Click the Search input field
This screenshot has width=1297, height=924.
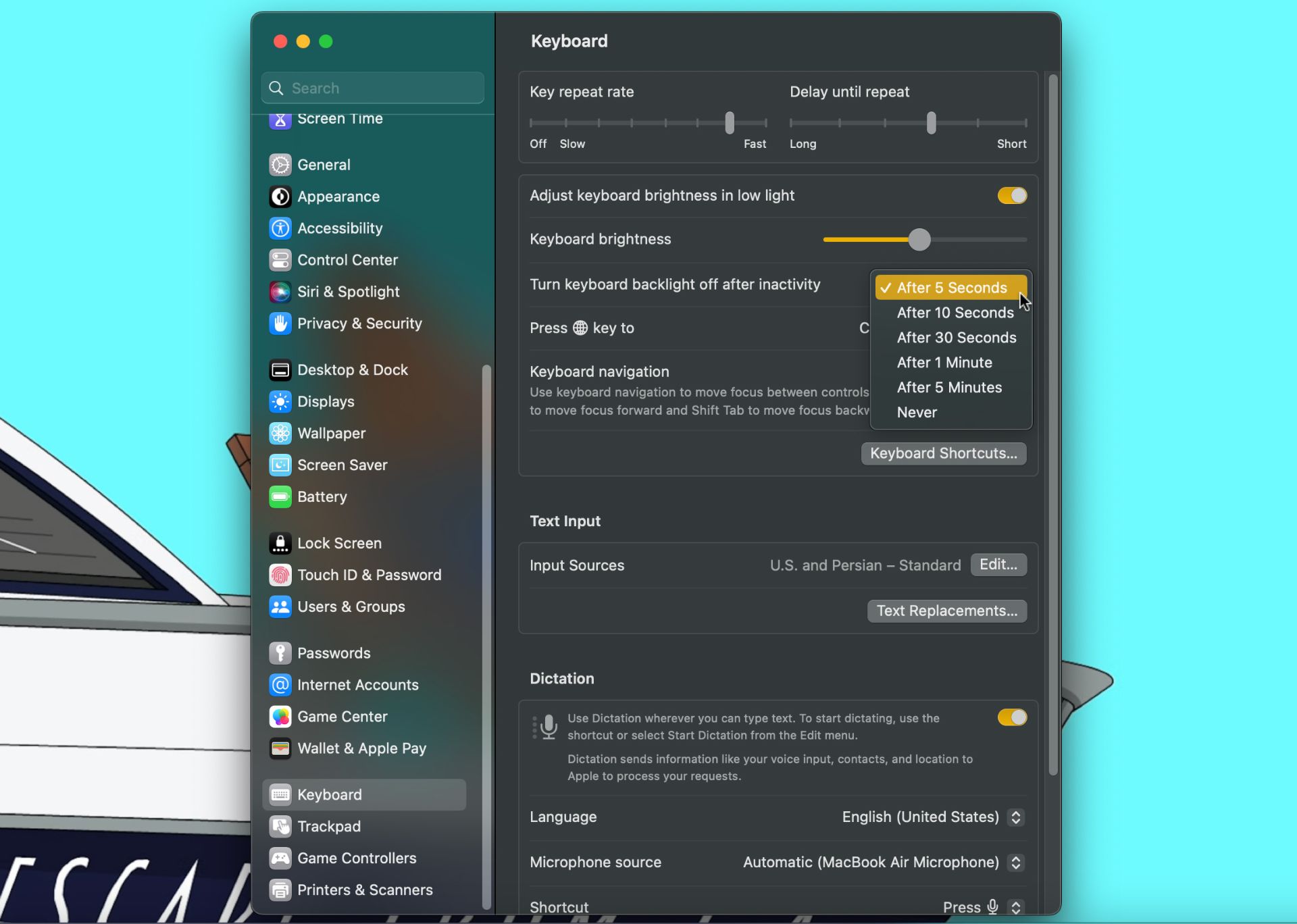[x=373, y=88]
